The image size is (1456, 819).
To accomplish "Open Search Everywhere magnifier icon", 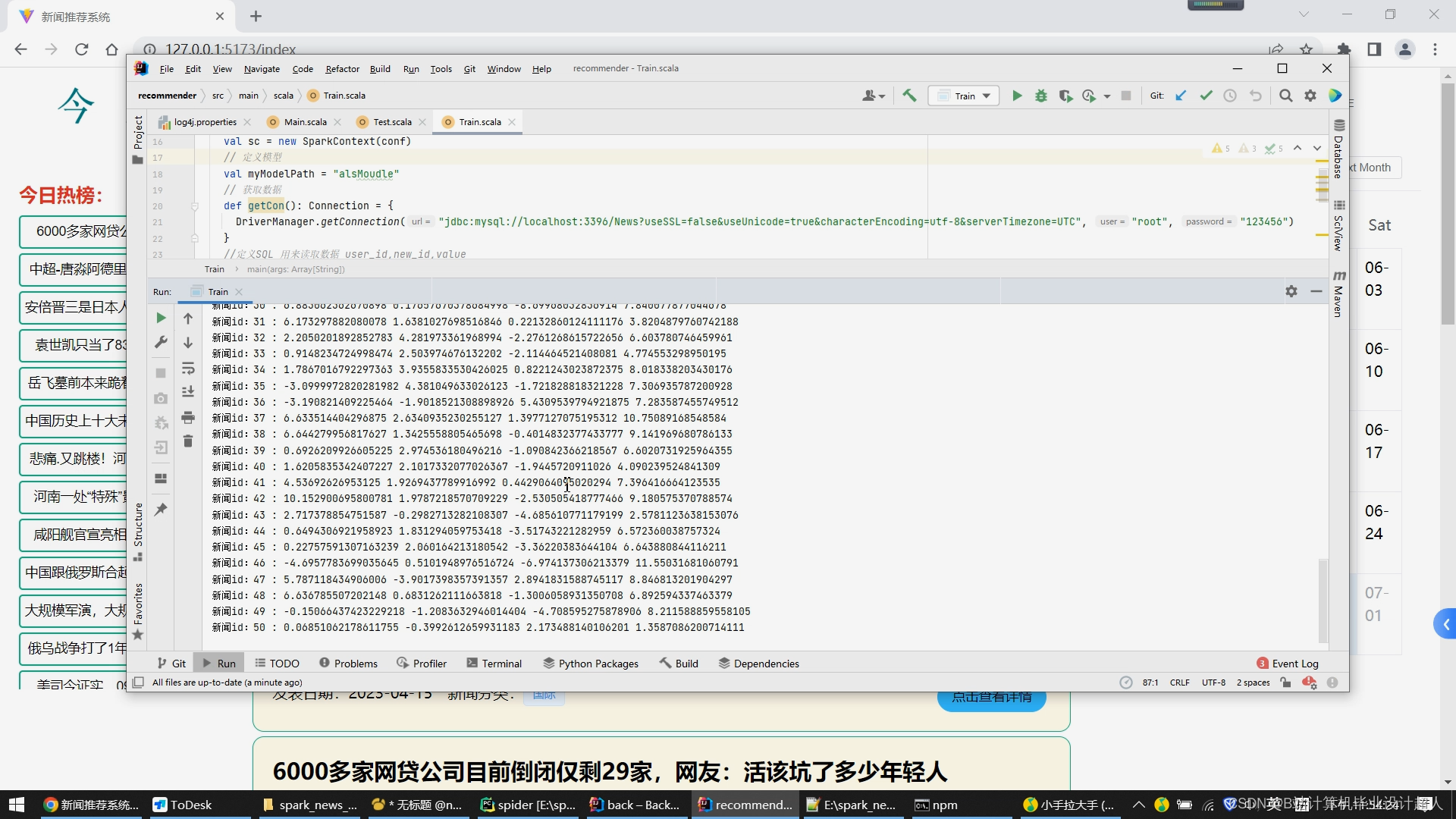I will coord(1285,96).
